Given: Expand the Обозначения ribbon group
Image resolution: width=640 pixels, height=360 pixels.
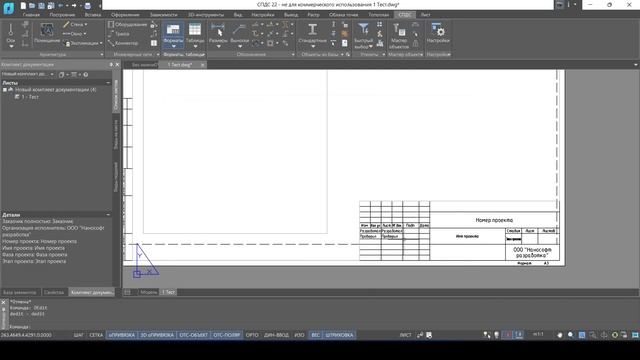Looking at the screenshot, I should tap(293, 54).
